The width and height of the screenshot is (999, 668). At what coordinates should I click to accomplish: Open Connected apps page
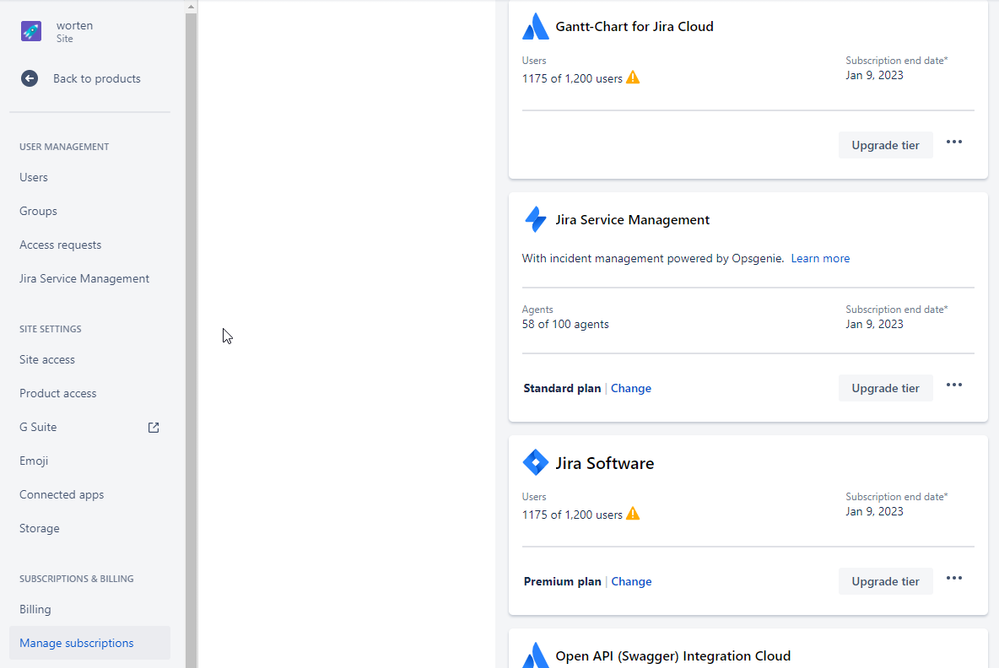61,495
